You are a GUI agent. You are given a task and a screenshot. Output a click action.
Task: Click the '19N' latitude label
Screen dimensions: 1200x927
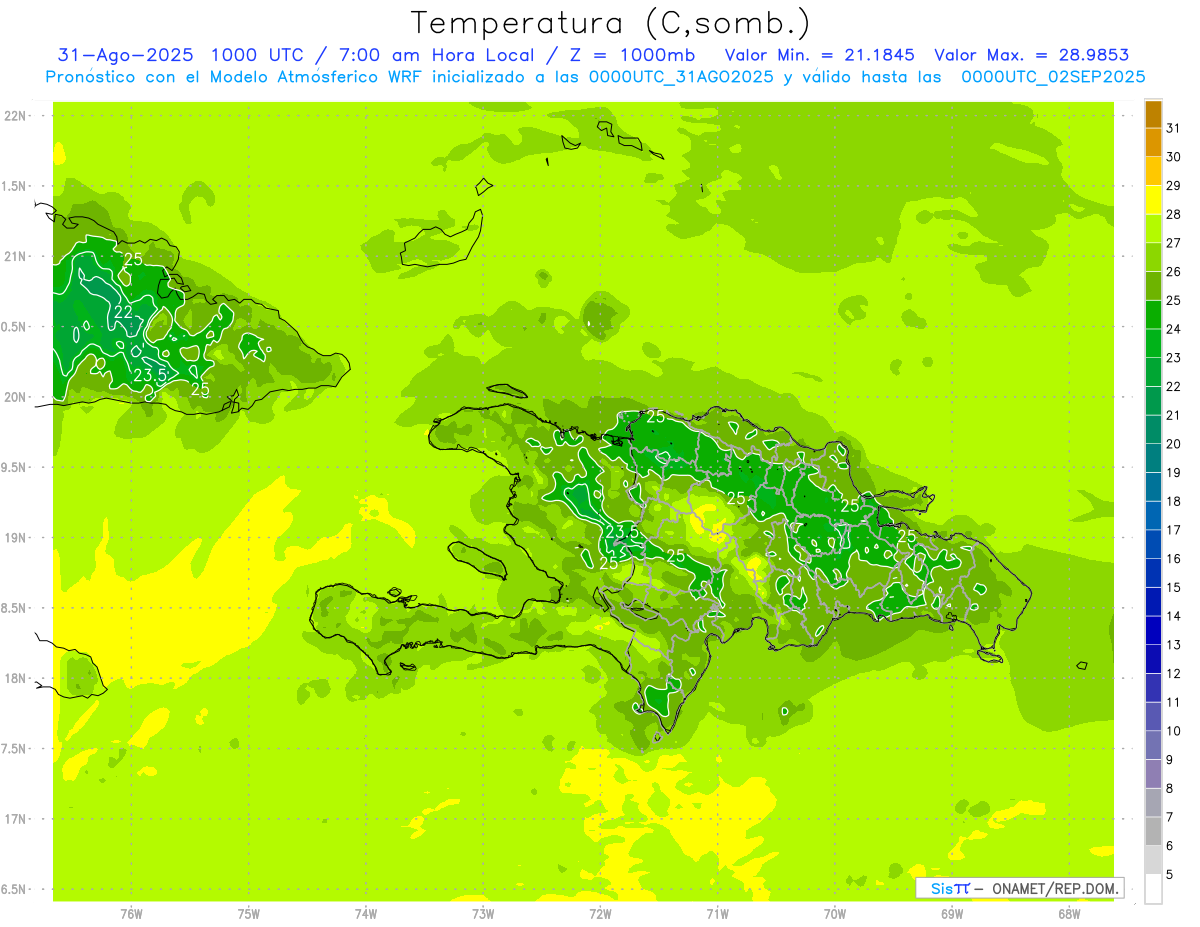(15, 537)
